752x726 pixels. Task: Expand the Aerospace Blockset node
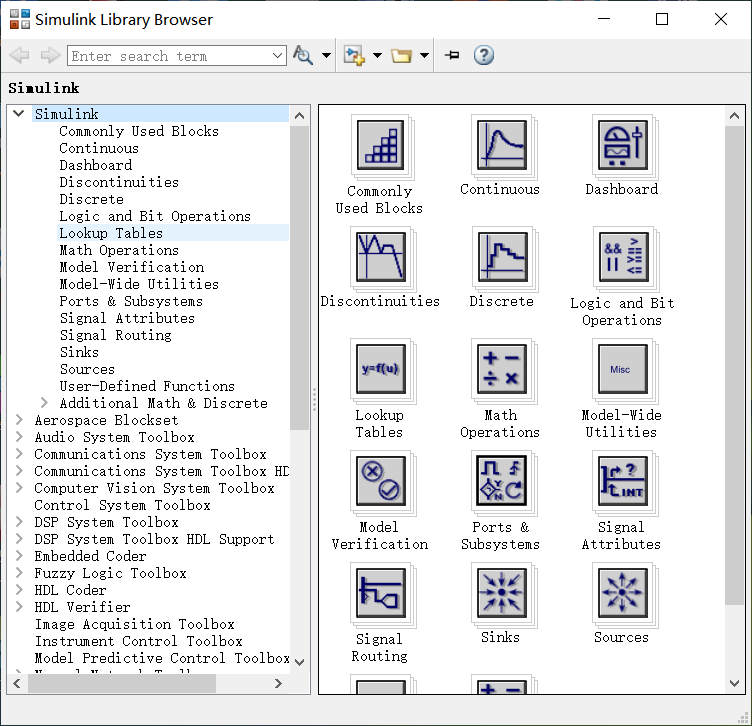(19, 420)
